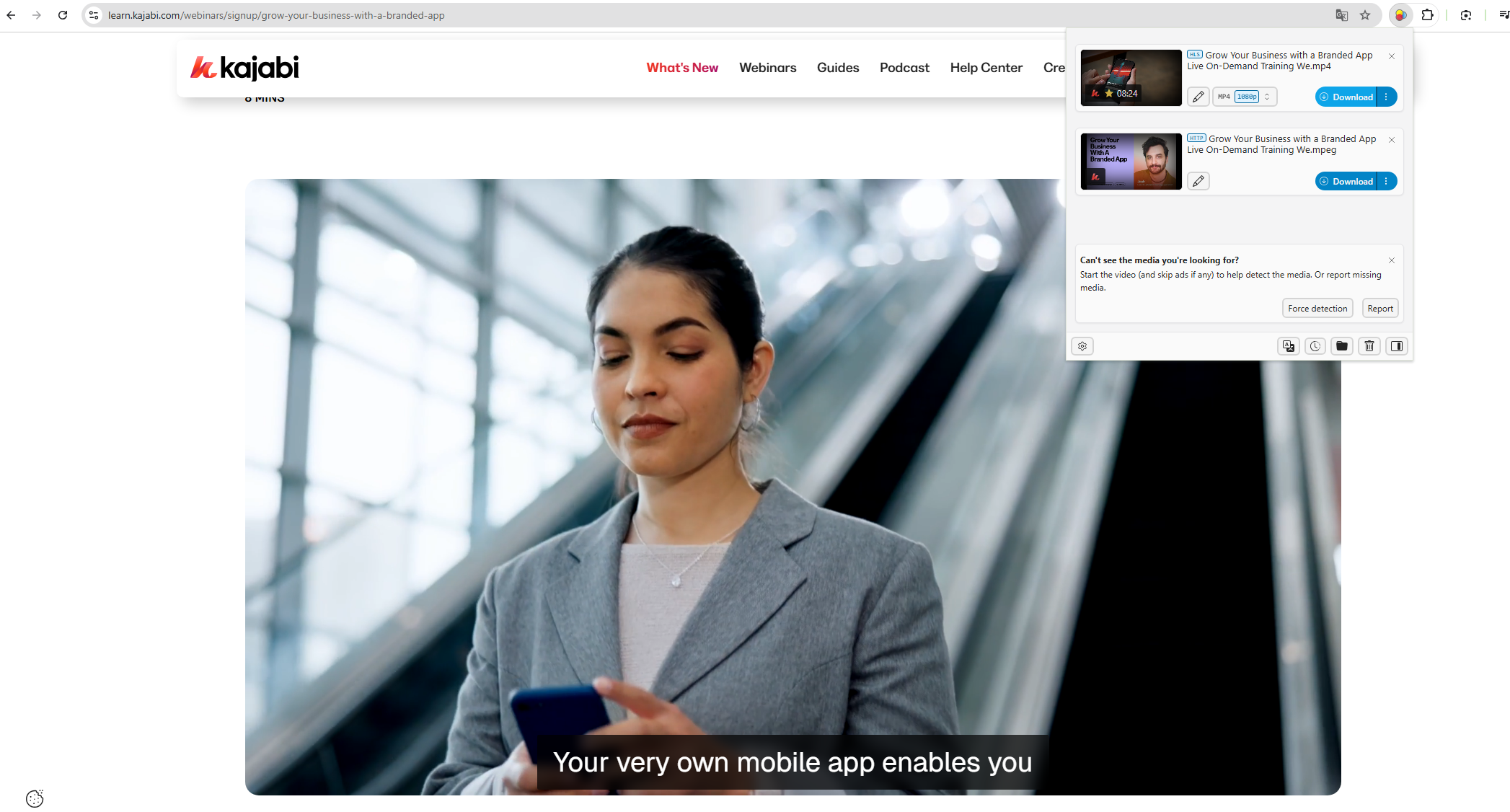Toggle the side panel layout icon
1510x812 pixels.
coord(1396,346)
